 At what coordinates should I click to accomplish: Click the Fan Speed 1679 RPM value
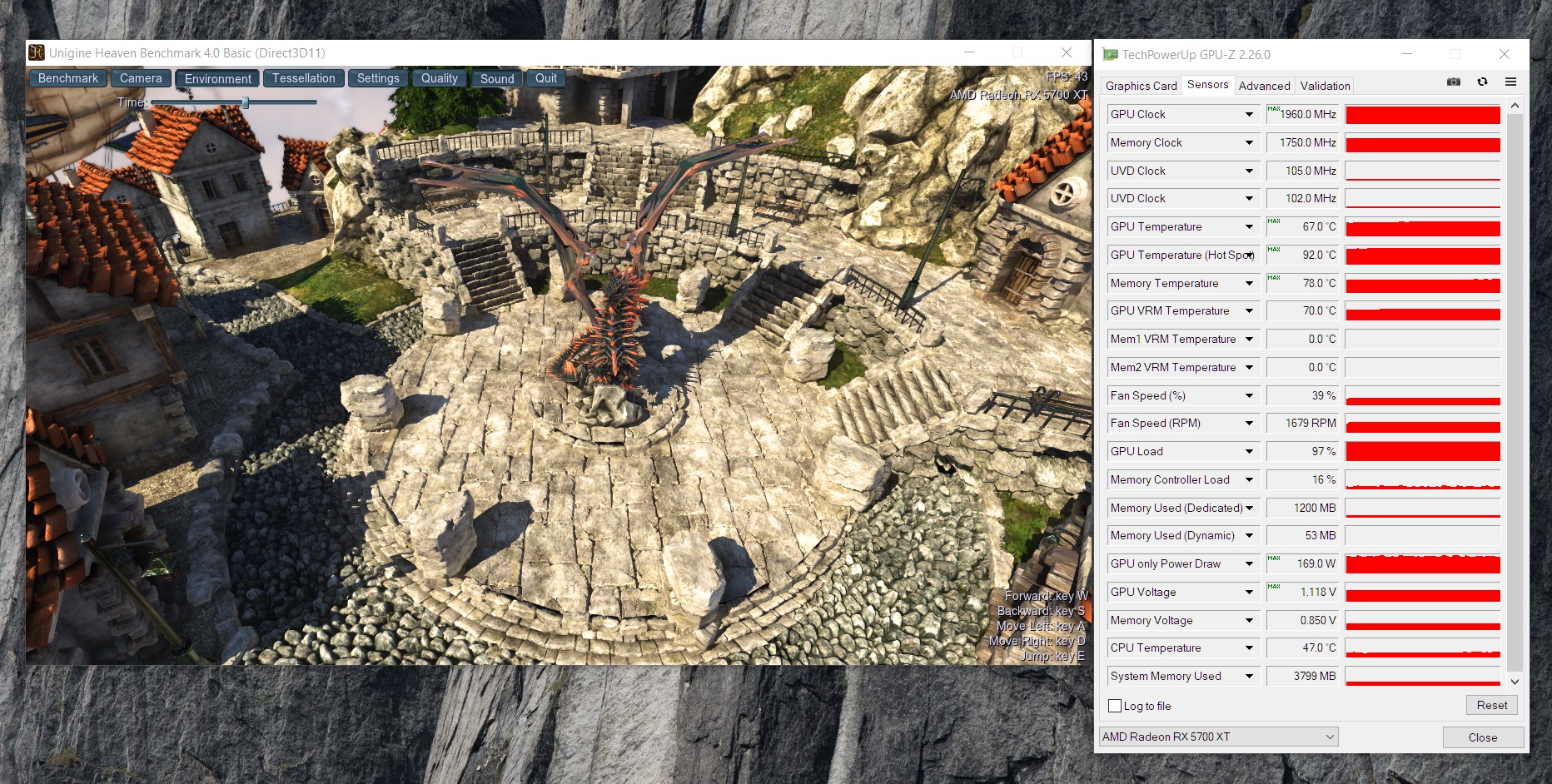1302,424
